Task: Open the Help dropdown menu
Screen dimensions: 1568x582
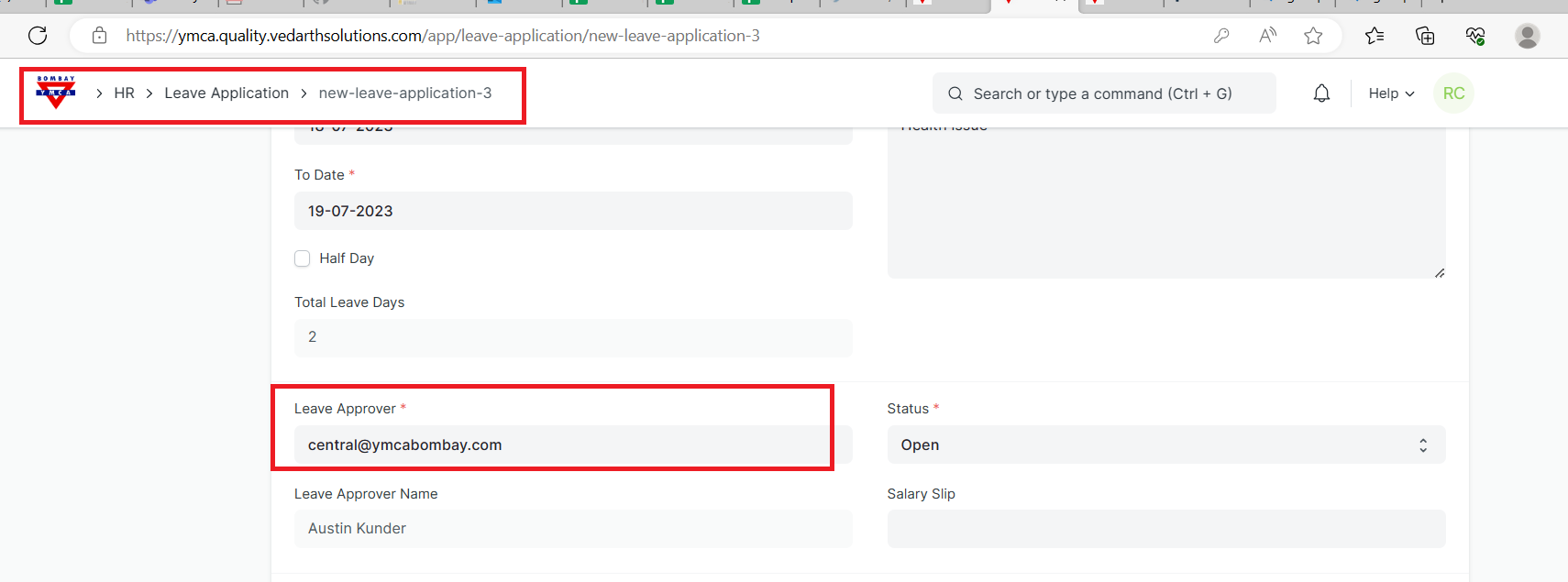Action: [1391, 93]
